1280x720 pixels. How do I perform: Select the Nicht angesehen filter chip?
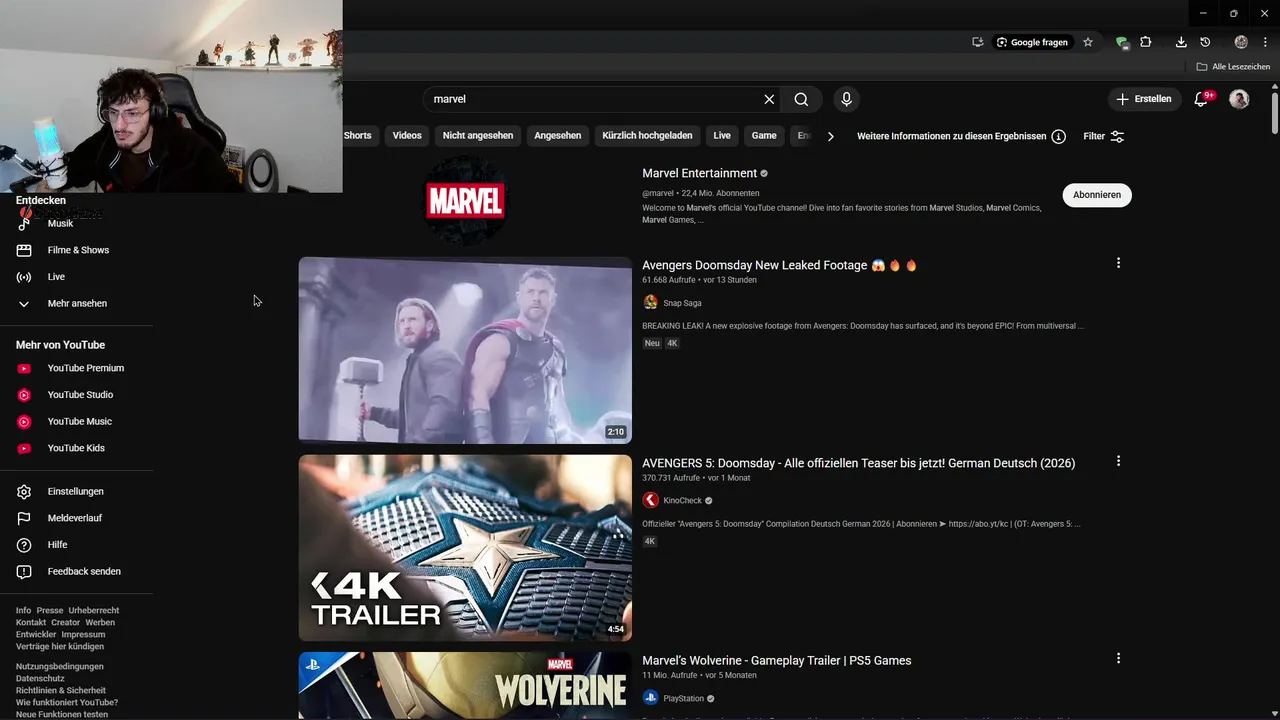[478, 135]
